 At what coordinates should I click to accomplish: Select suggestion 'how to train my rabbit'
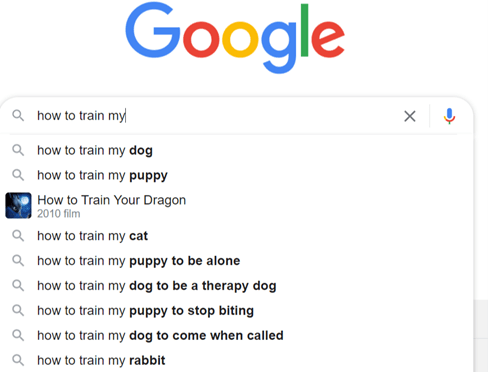(x=237, y=360)
